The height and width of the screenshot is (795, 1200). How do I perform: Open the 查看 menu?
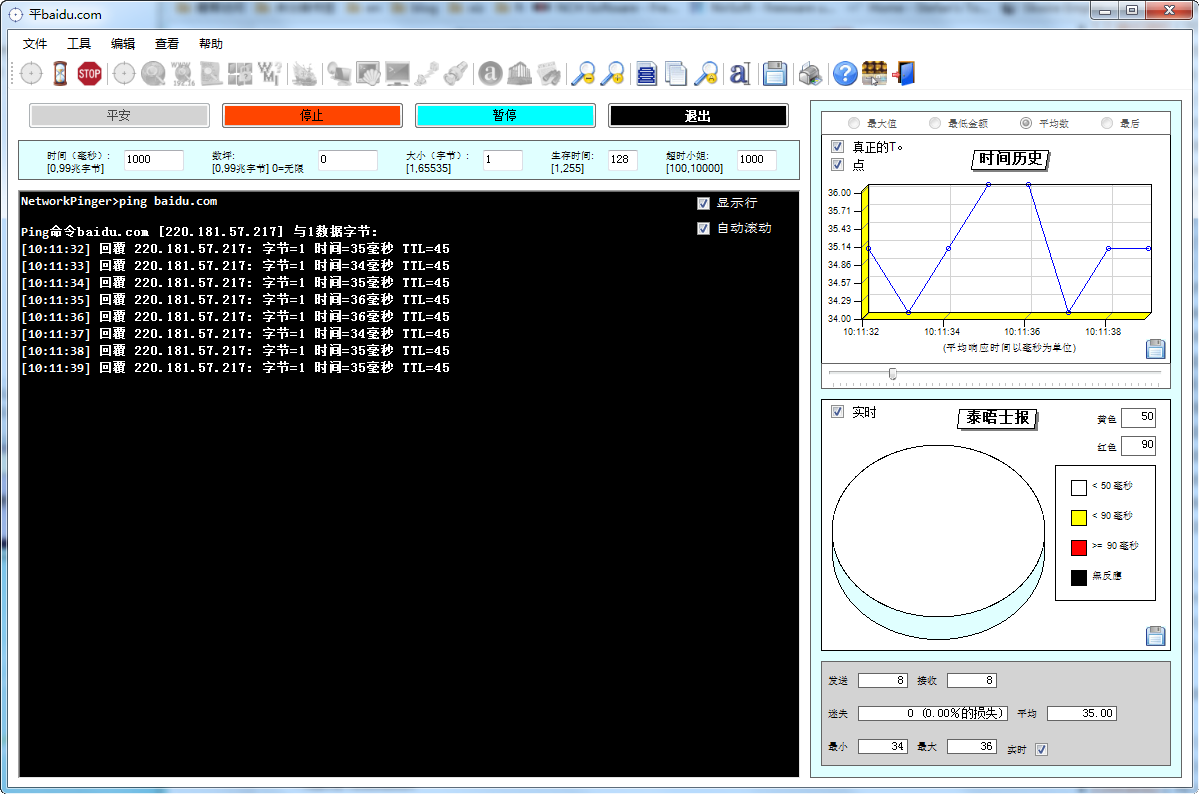pos(167,44)
